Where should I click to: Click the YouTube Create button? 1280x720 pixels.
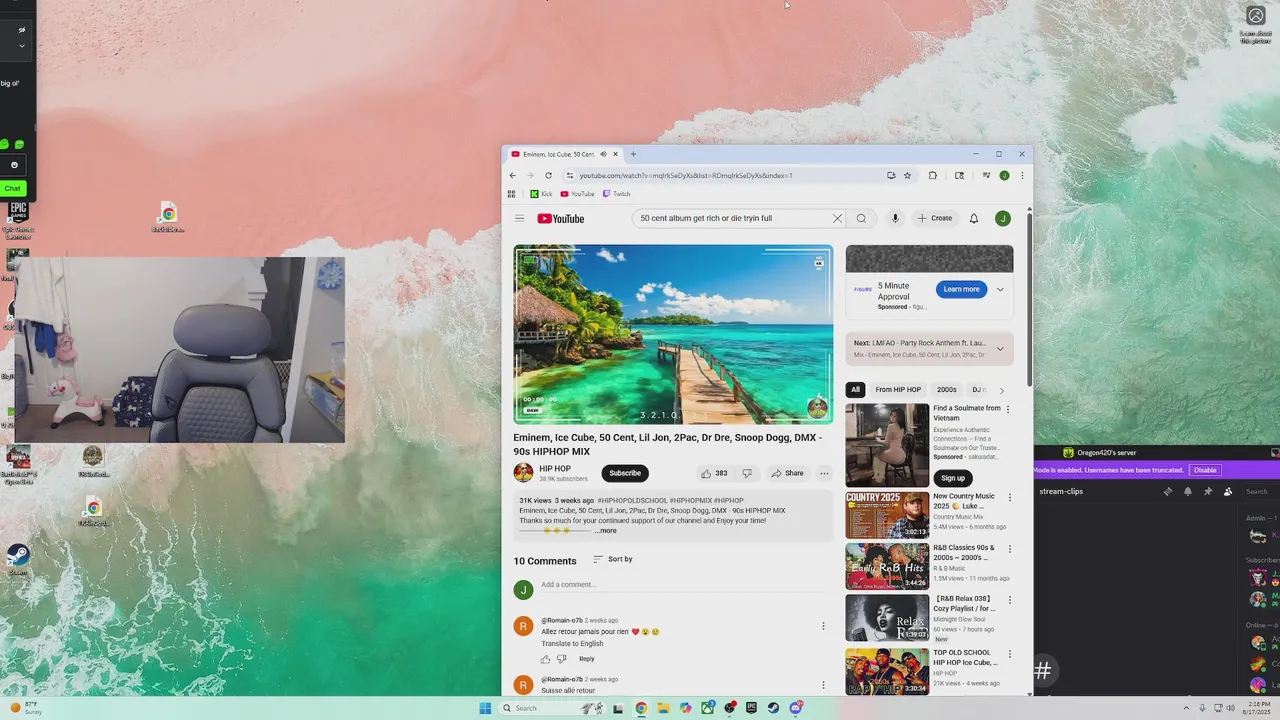click(x=935, y=218)
